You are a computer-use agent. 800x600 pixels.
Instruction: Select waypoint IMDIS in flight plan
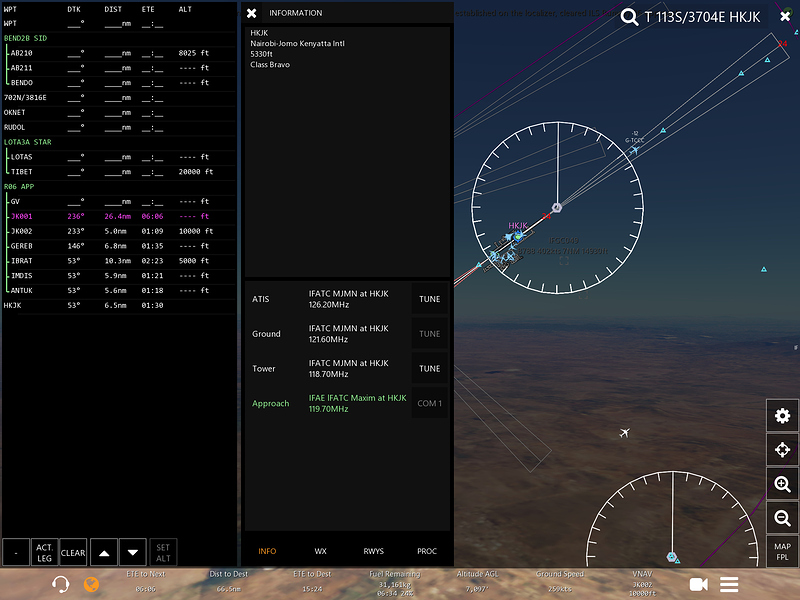click(x=119, y=276)
